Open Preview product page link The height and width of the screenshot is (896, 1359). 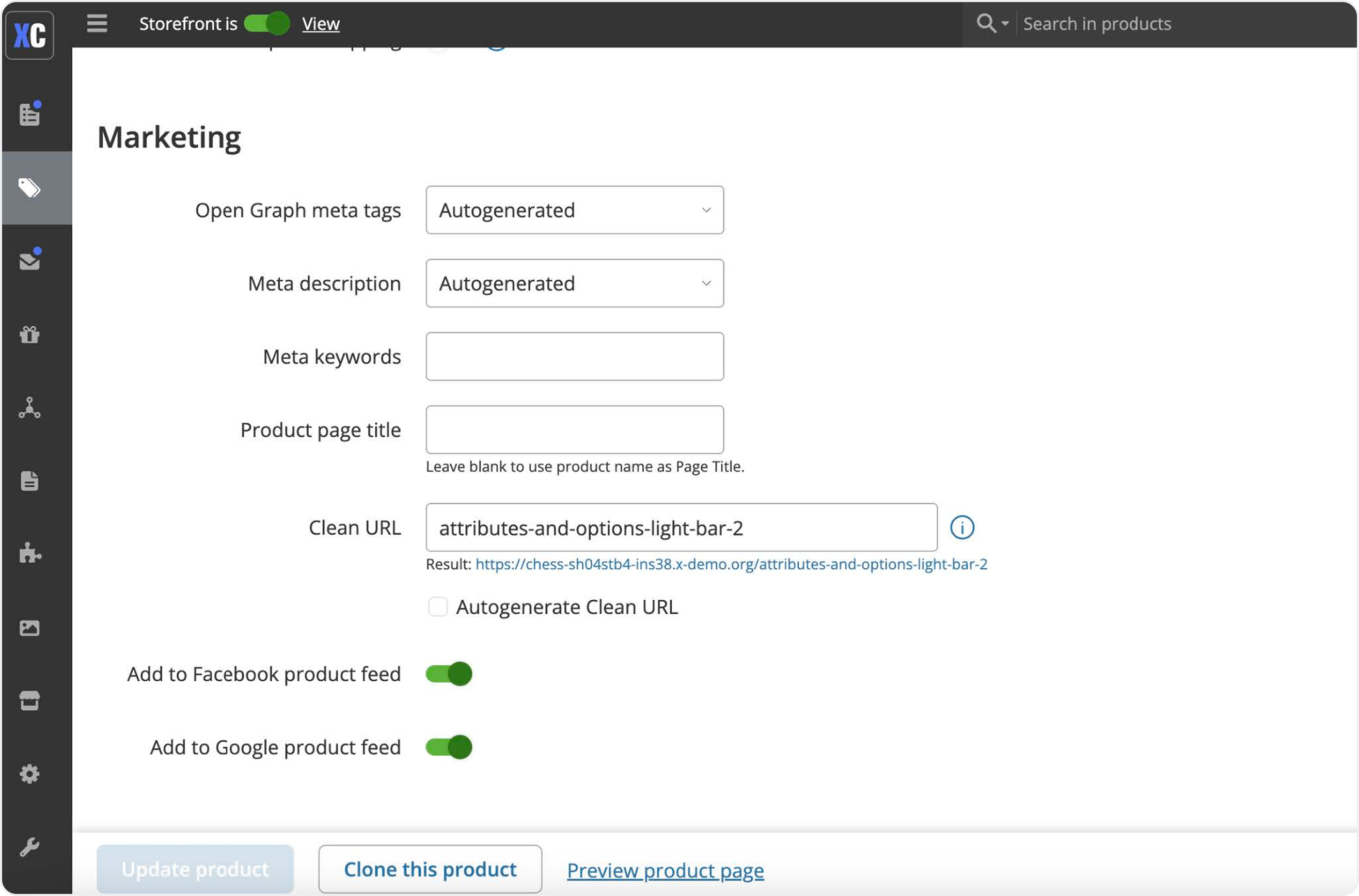(x=665, y=870)
